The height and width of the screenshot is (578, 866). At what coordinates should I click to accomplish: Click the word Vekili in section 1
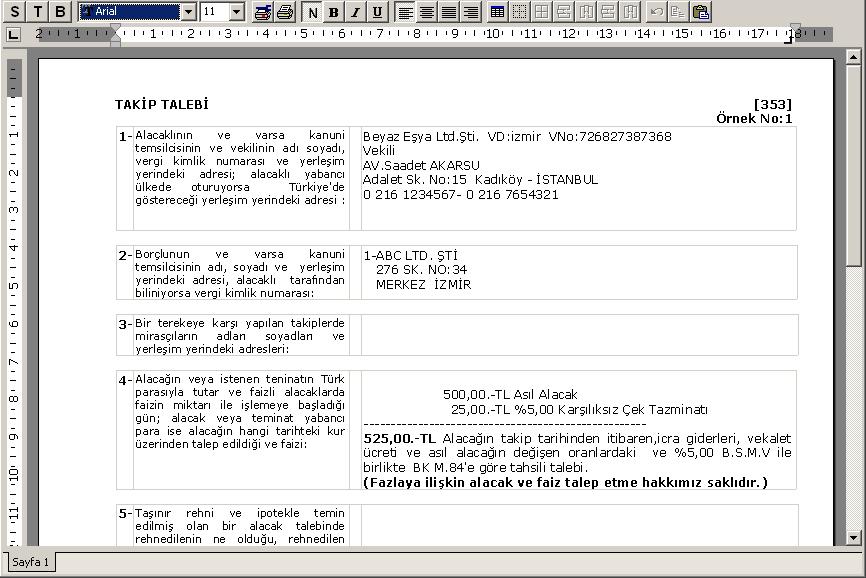pyautogui.click(x=379, y=151)
